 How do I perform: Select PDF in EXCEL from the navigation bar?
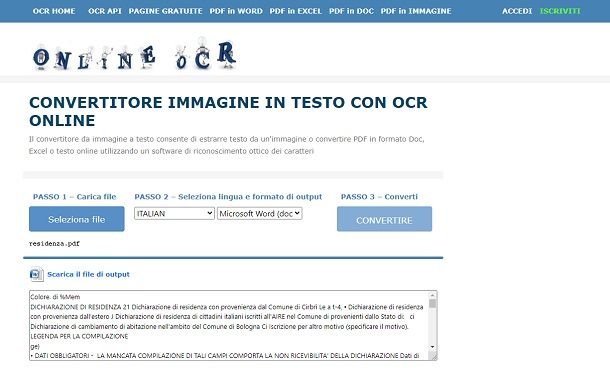[x=296, y=11]
